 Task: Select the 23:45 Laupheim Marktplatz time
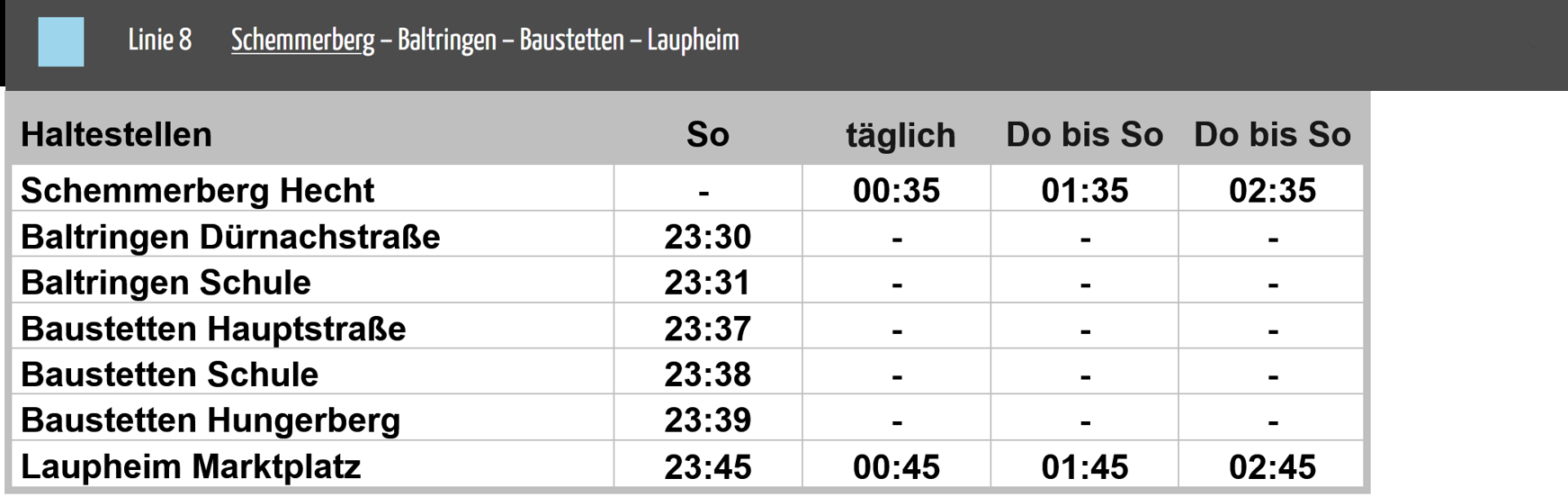tap(708, 465)
